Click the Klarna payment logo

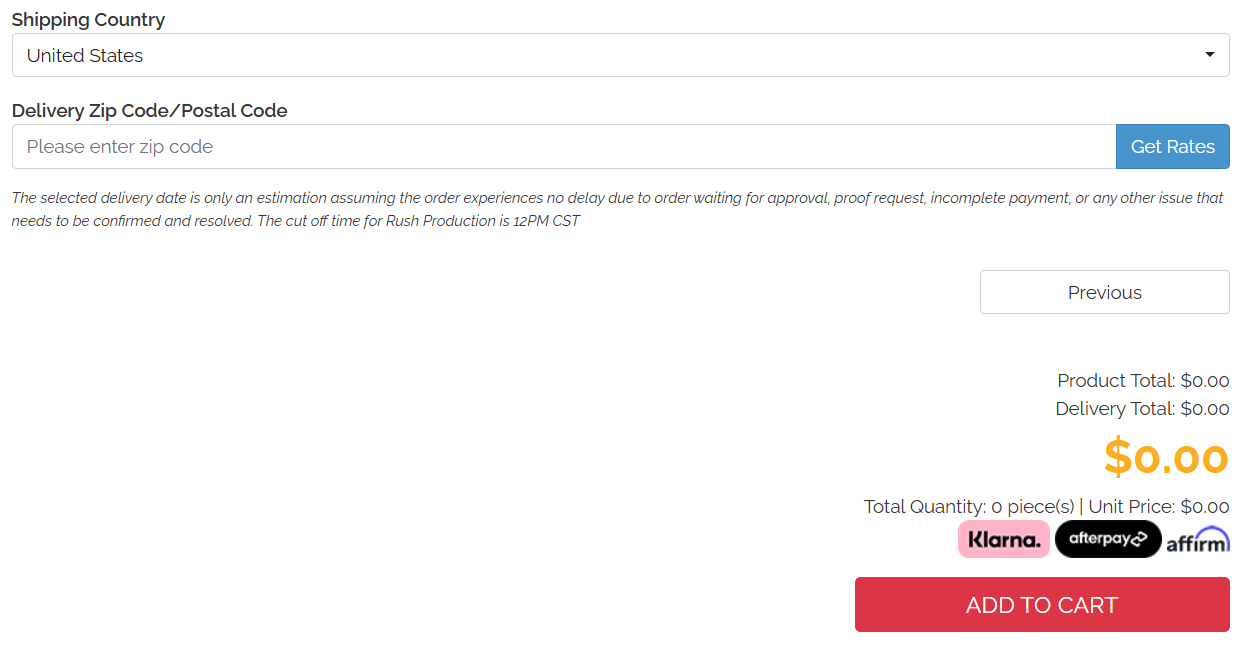[x=1003, y=539]
